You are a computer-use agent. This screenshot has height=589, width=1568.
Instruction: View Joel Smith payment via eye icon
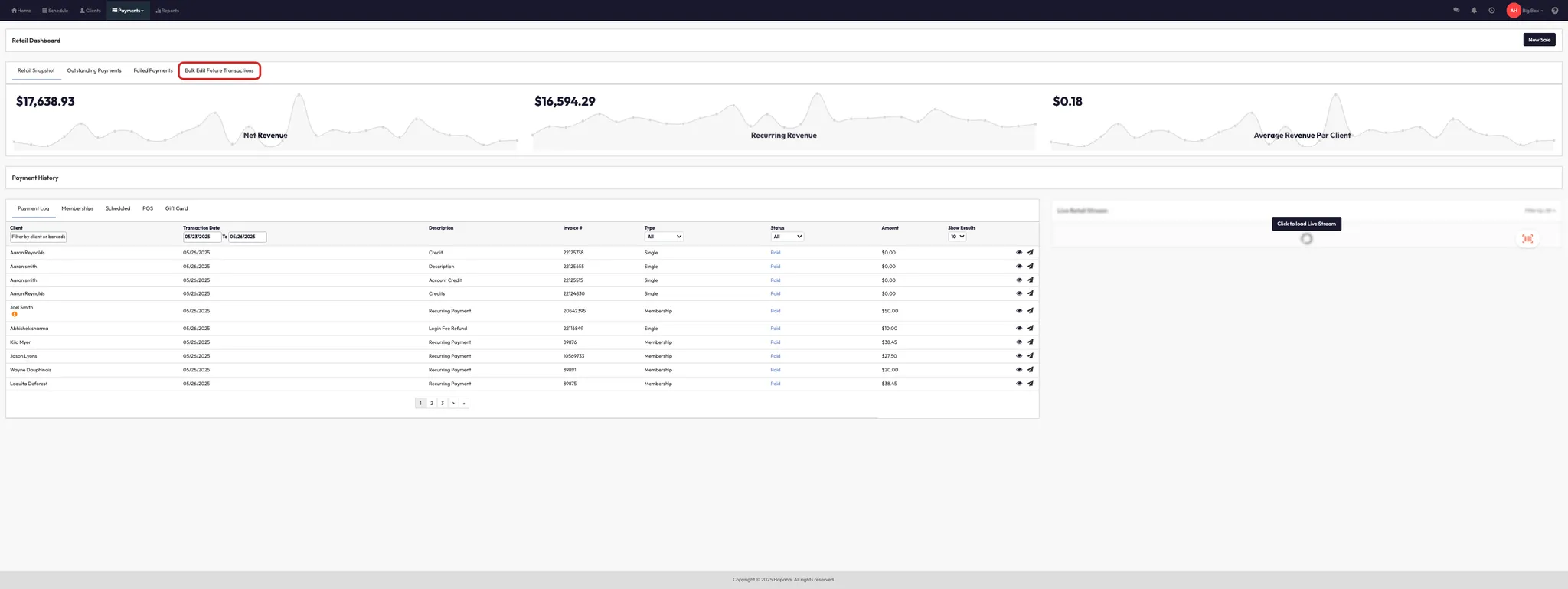[1019, 311]
